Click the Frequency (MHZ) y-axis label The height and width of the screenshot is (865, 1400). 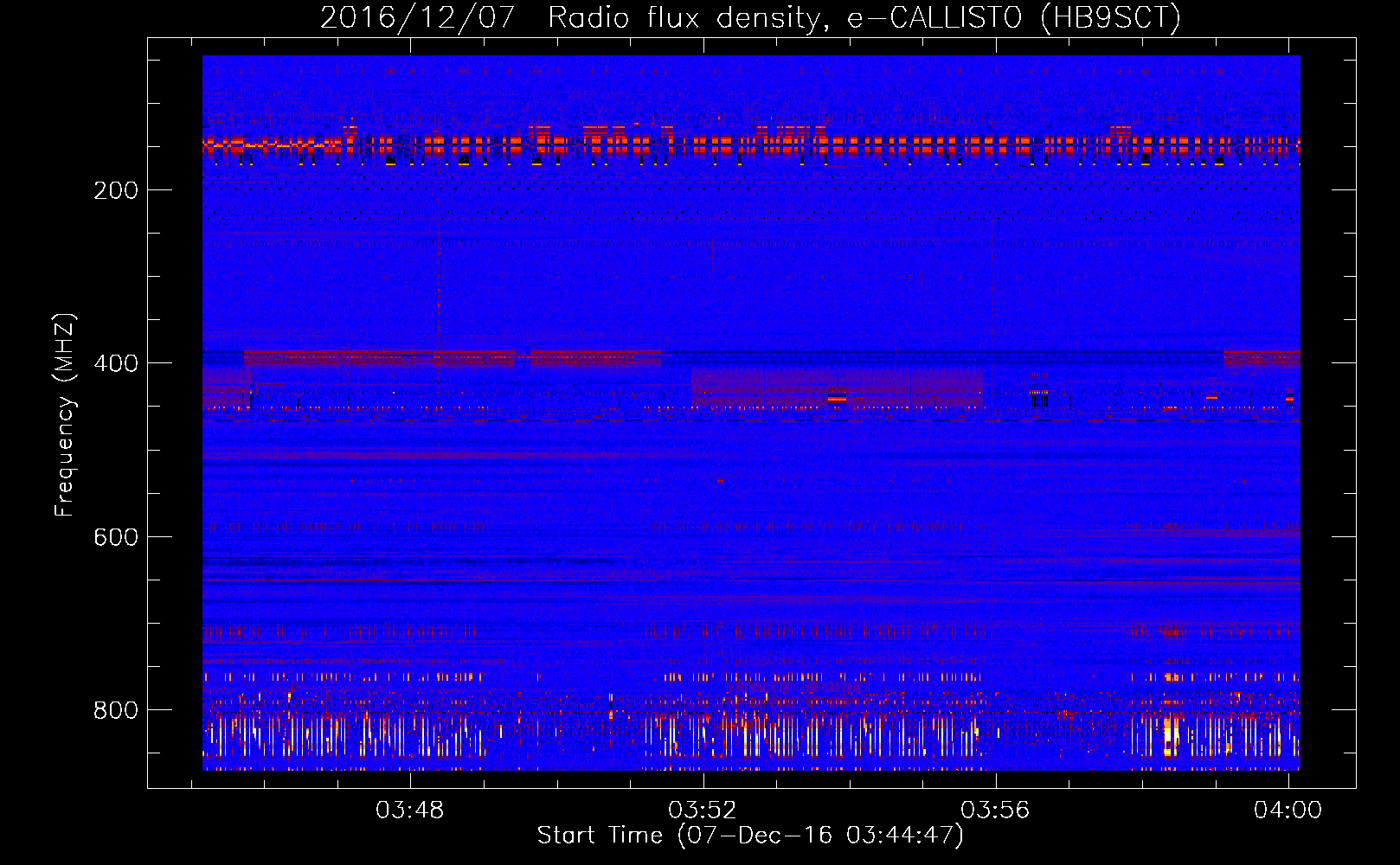65,415
